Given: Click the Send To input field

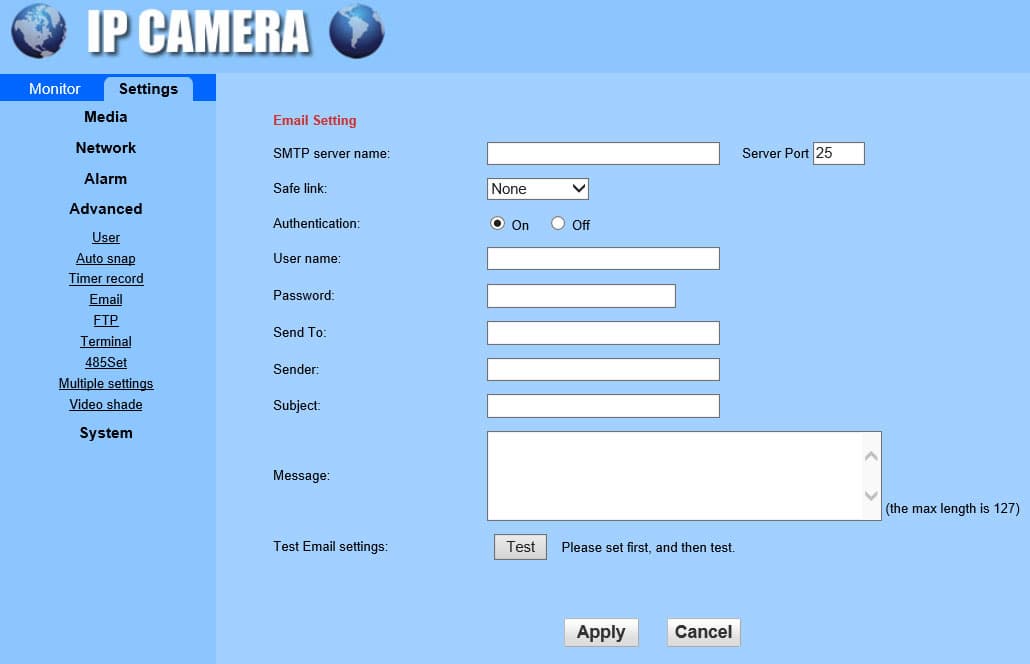Looking at the screenshot, I should point(603,333).
